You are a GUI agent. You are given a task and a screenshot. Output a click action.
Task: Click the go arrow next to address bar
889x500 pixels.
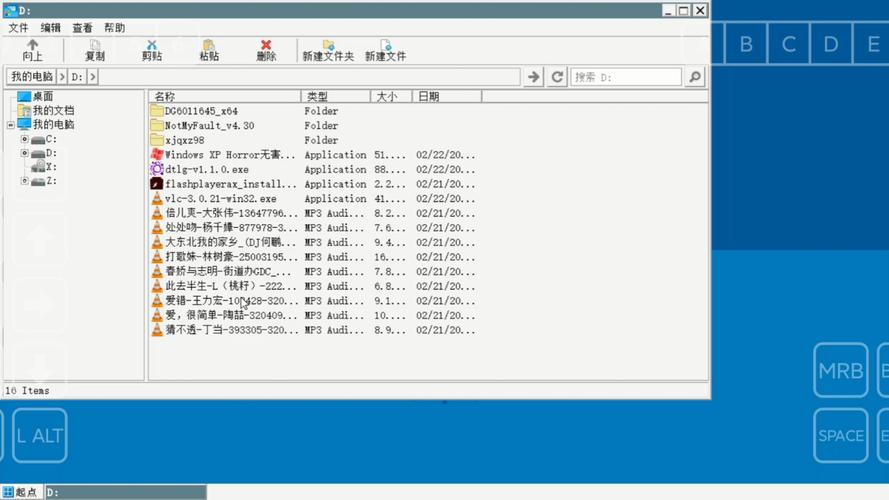pyautogui.click(x=534, y=77)
